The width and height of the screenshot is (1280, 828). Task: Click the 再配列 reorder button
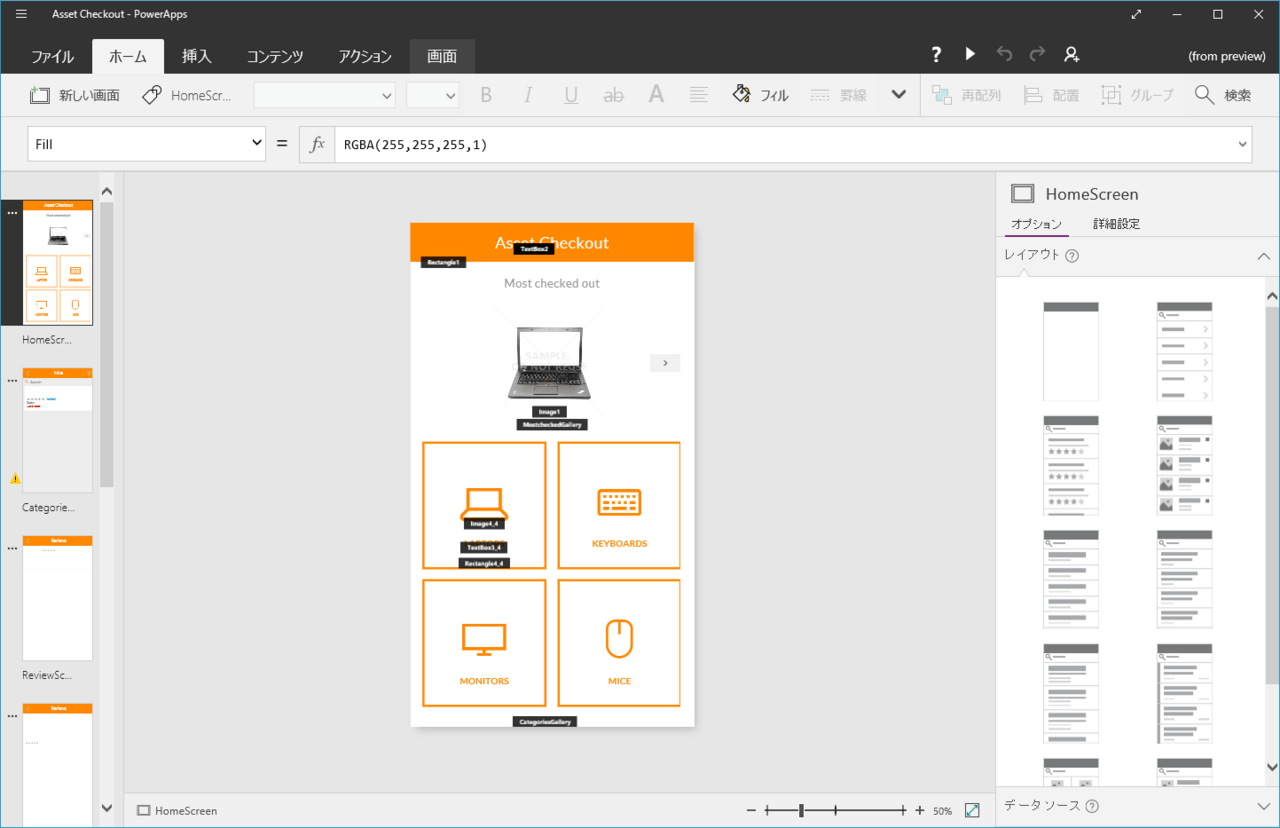966,95
